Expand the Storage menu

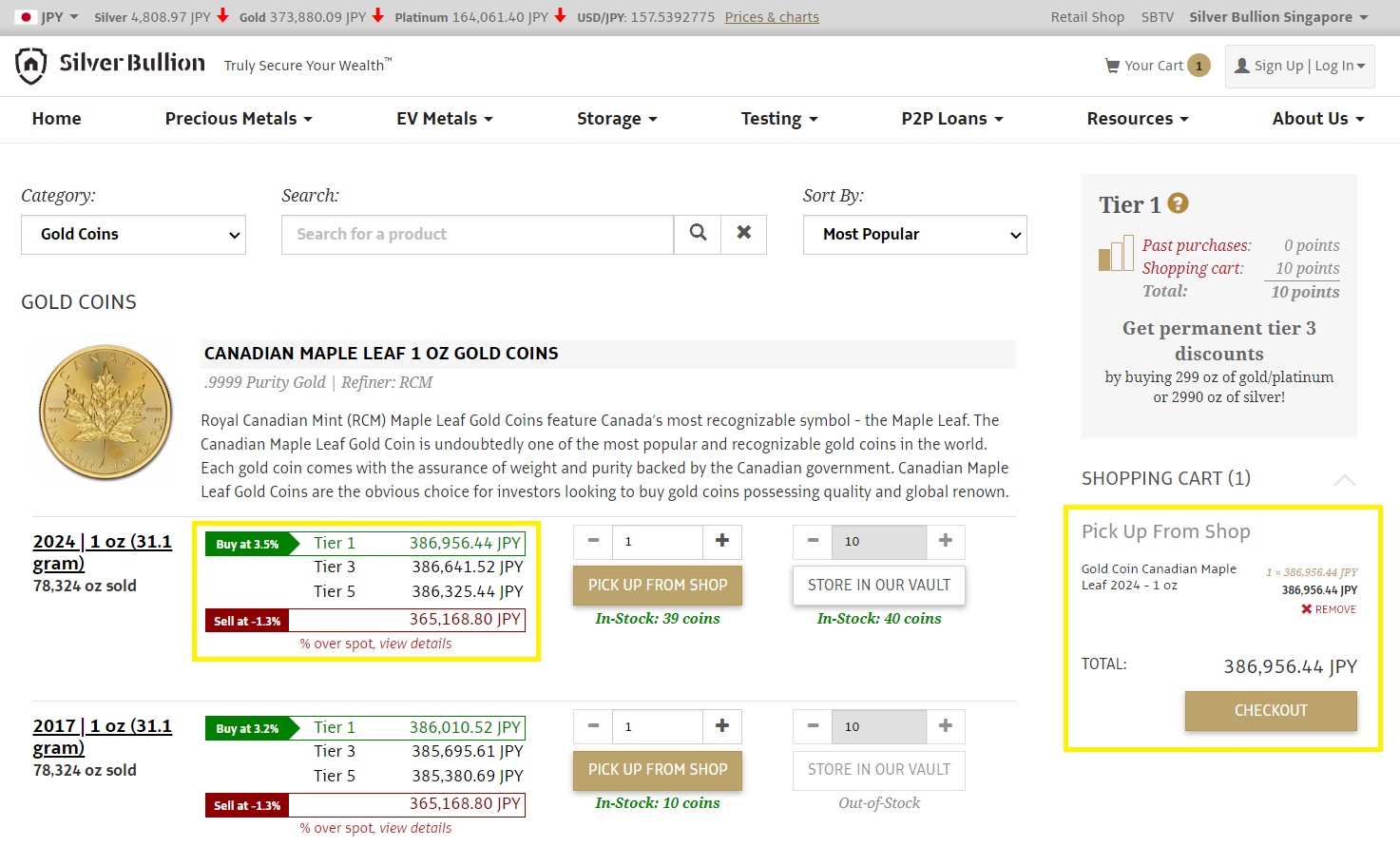point(617,119)
